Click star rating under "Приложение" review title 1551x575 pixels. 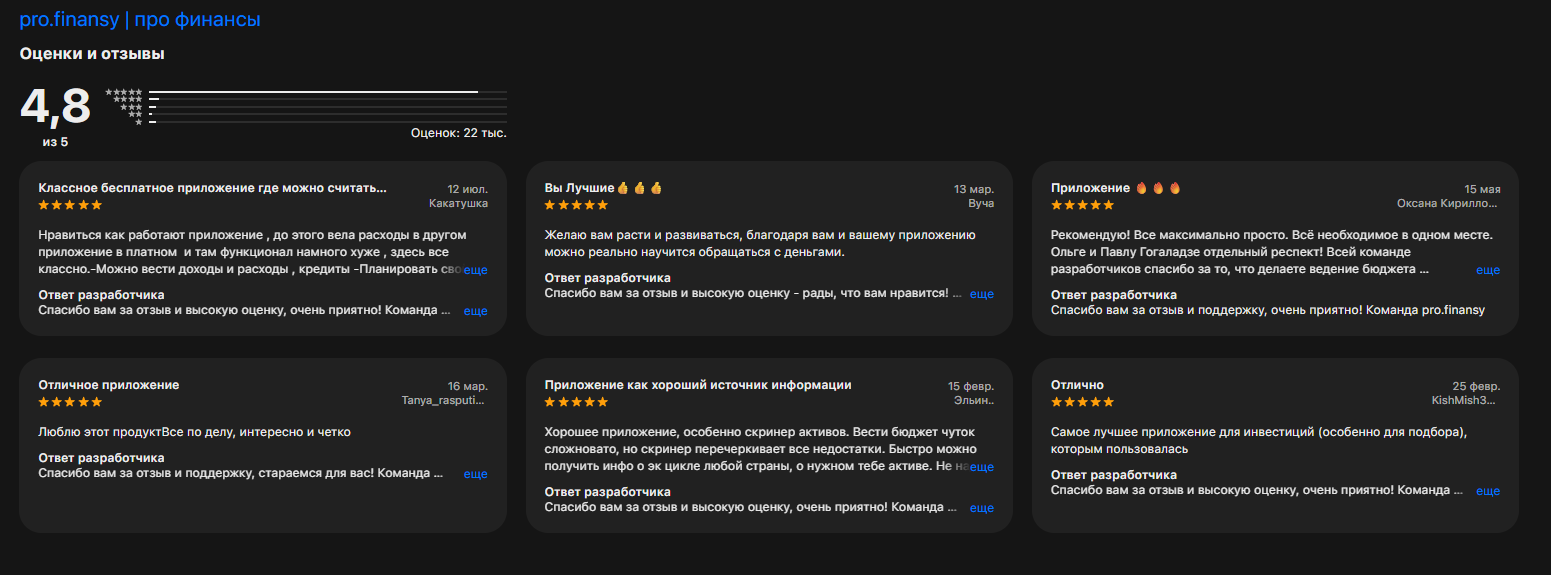1082,205
